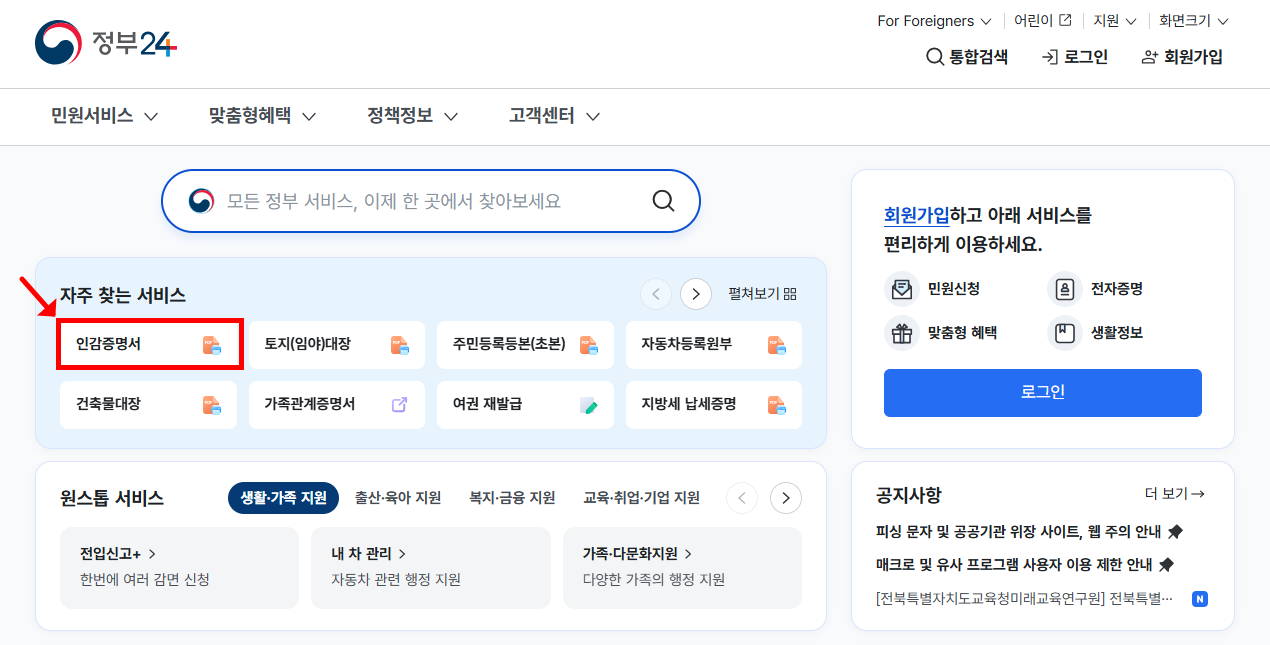Click the 전자증명 icon
1270x645 pixels.
pos(1064,289)
